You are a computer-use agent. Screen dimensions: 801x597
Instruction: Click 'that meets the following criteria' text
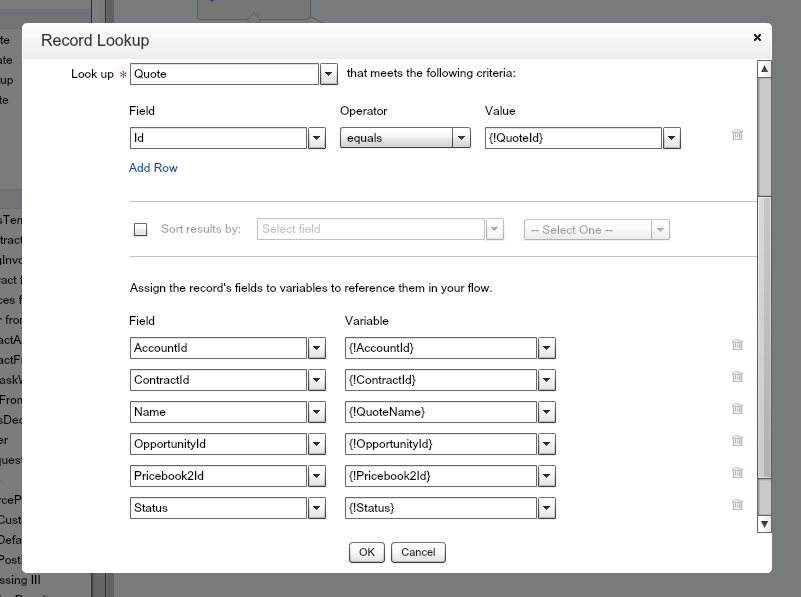(x=431, y=73)
